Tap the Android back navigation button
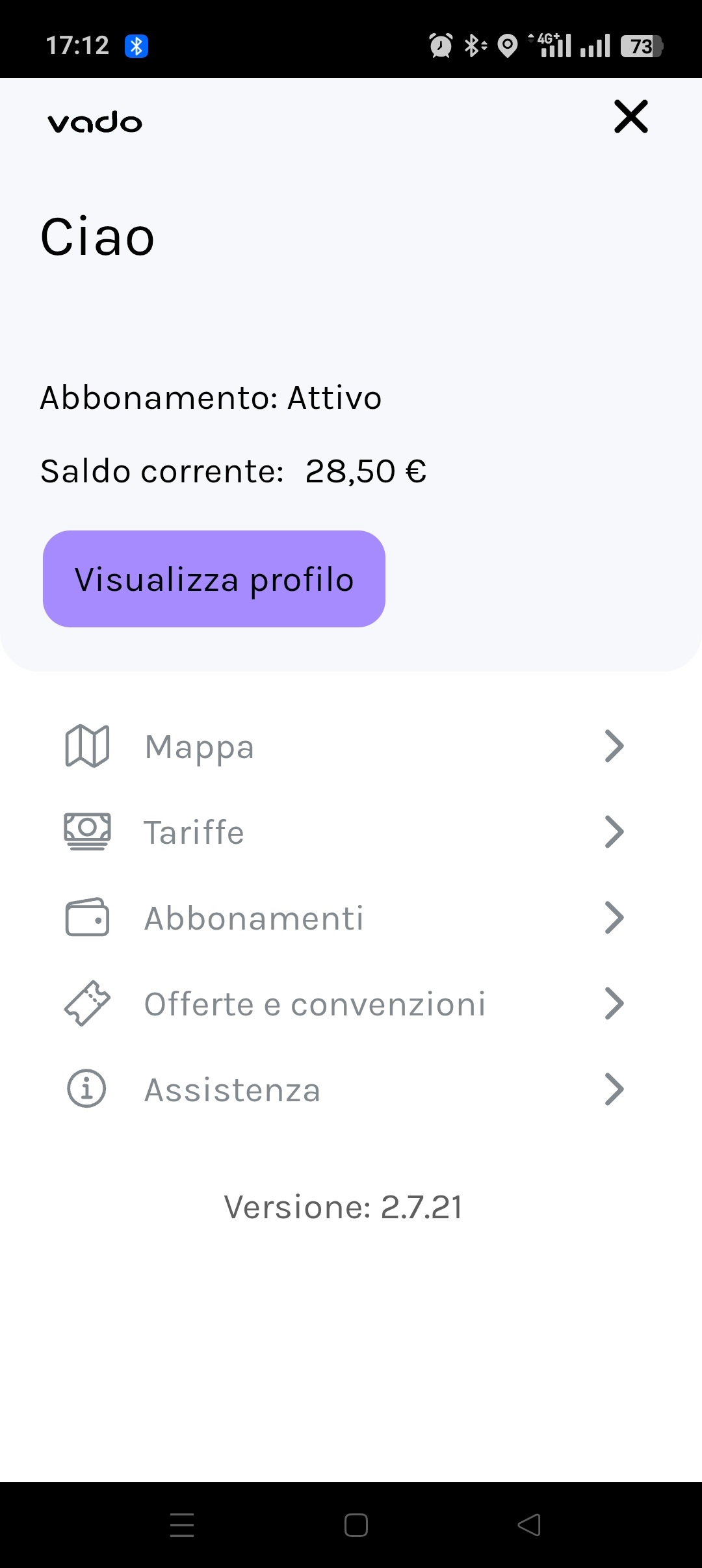This screenshot has width=702, height=1568. (x=529, y=1524)
